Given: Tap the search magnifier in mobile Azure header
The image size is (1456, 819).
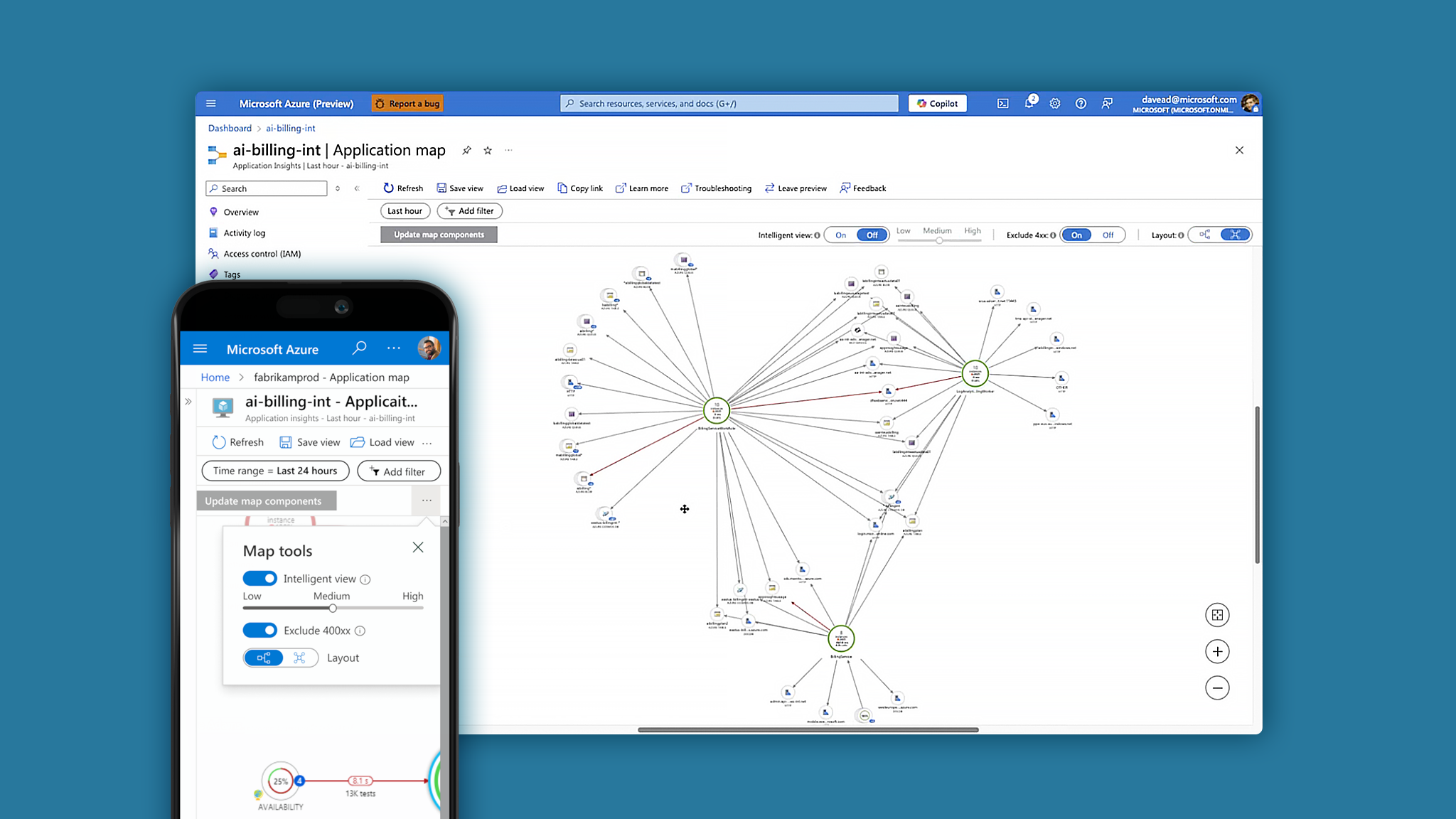Looking at the screenshot, I should (x=359, y=348).
